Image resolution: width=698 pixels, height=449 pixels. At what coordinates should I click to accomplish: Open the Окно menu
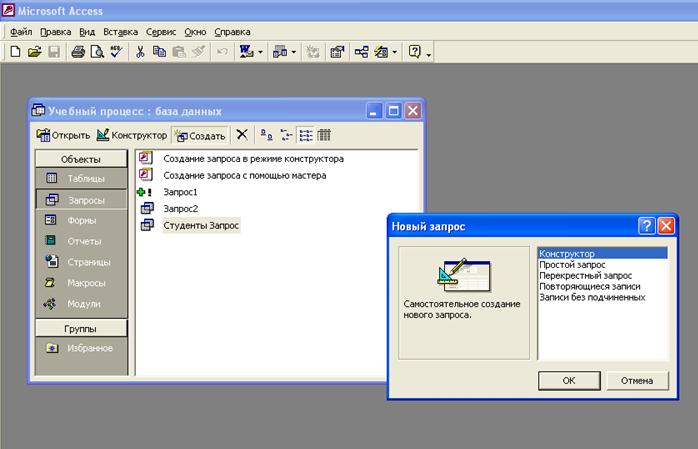(195, 32)
